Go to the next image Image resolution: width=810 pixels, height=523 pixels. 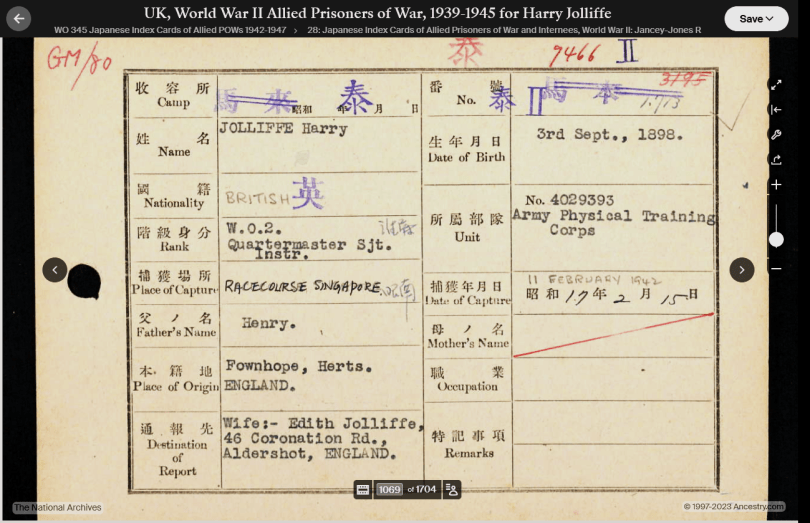(741, 269)
